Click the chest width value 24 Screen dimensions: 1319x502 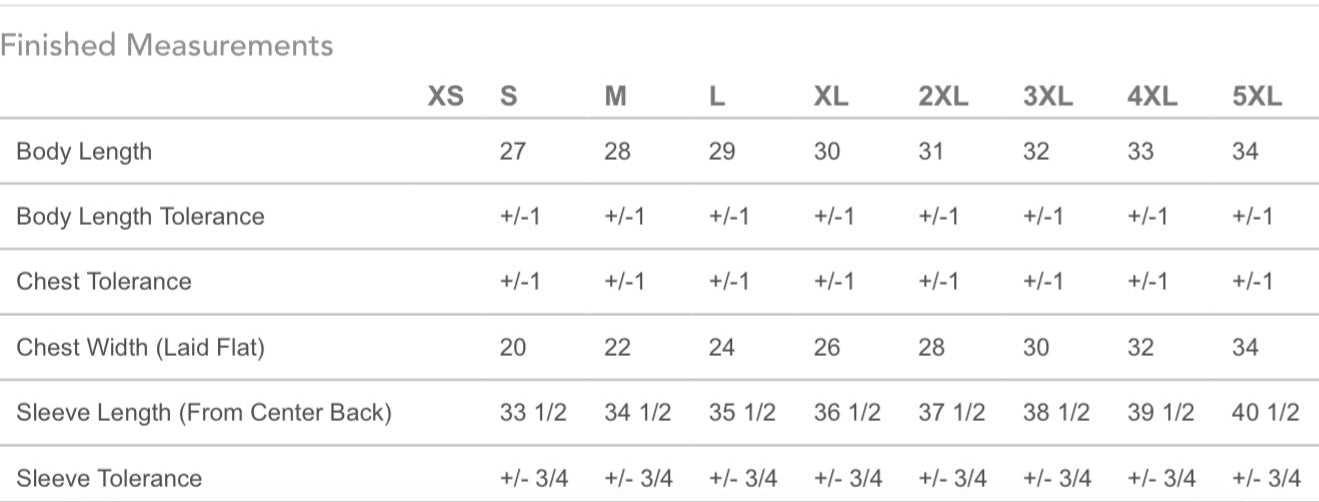pyautogui.click(x=721, y=348)
